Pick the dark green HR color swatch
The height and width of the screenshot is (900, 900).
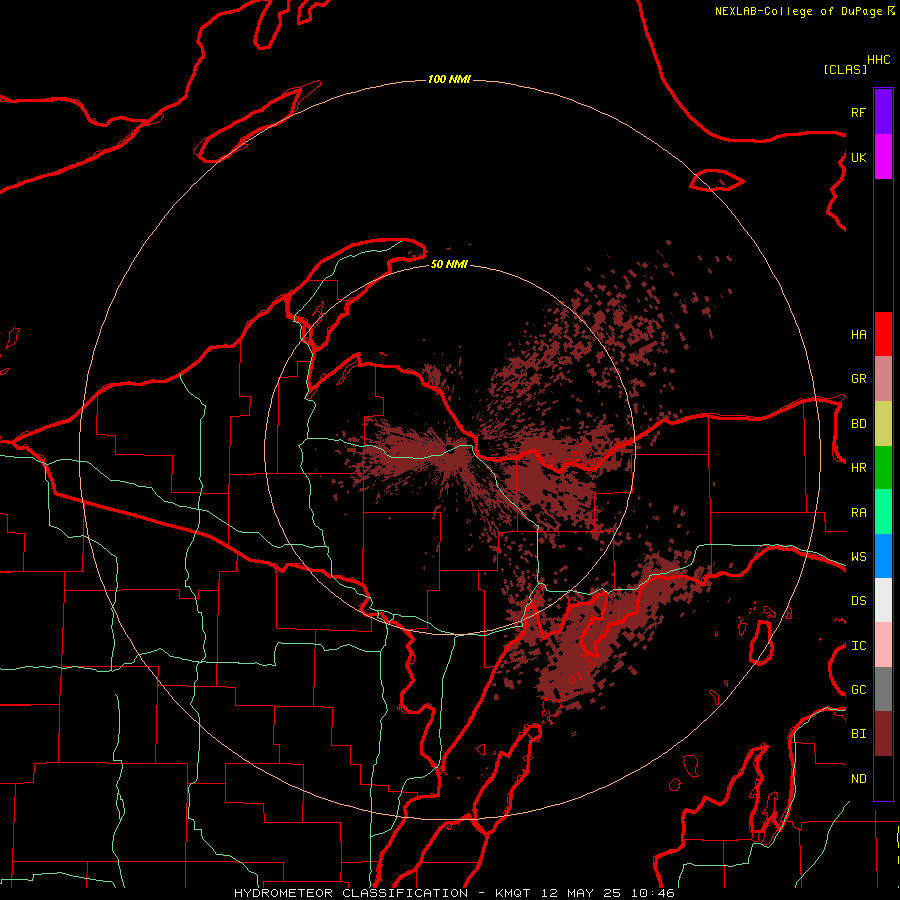[883, 467]
